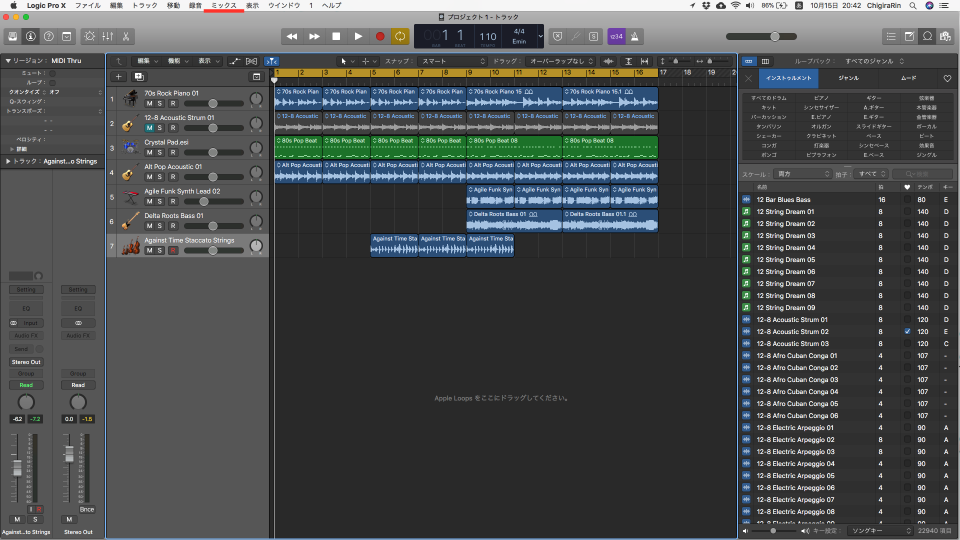This screenshot has height=540, width=960.
Task: Click the stop transport button
Action: pos(336,37)
